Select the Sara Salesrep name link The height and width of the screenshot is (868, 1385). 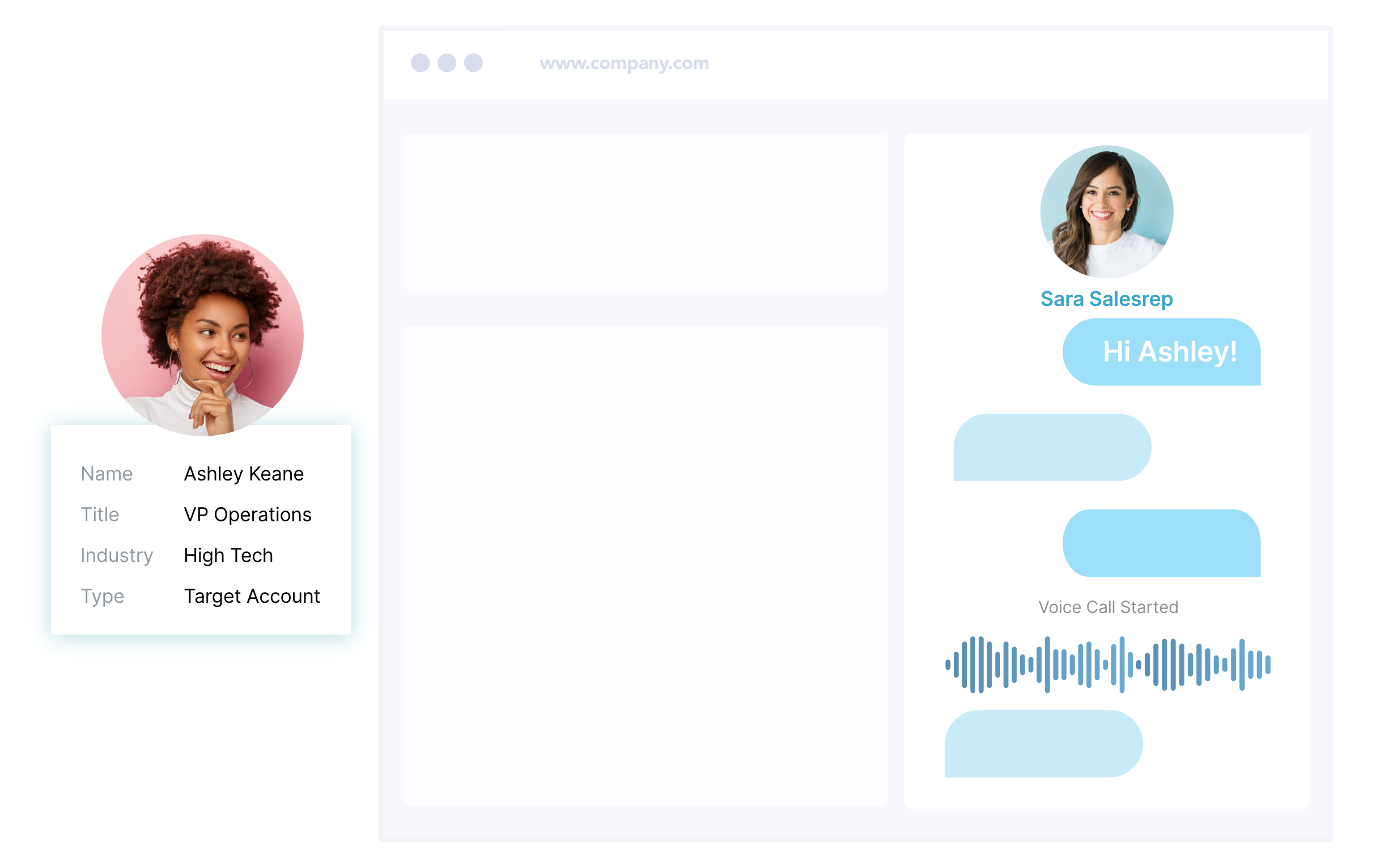point(1107,299)
